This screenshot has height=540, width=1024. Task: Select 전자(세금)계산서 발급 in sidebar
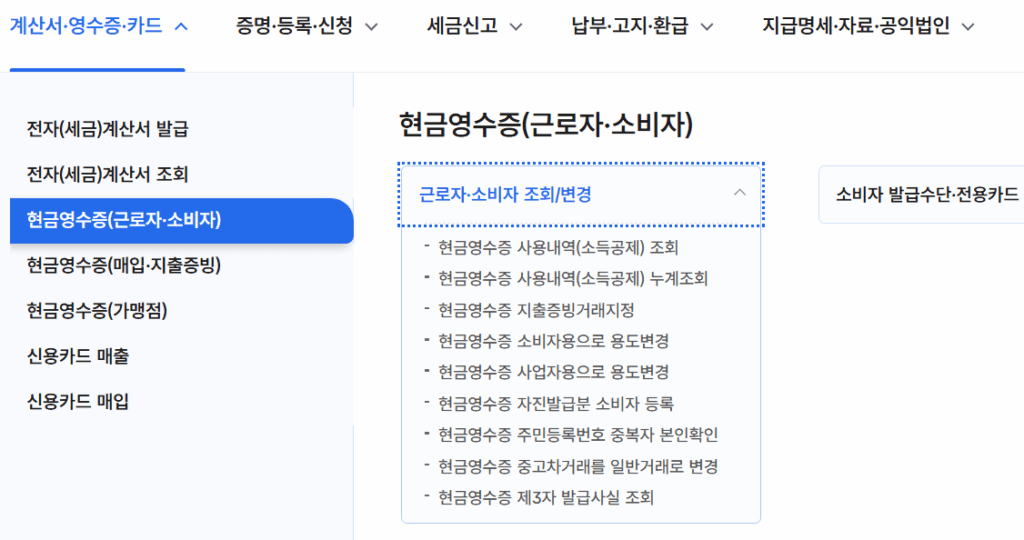108,129
